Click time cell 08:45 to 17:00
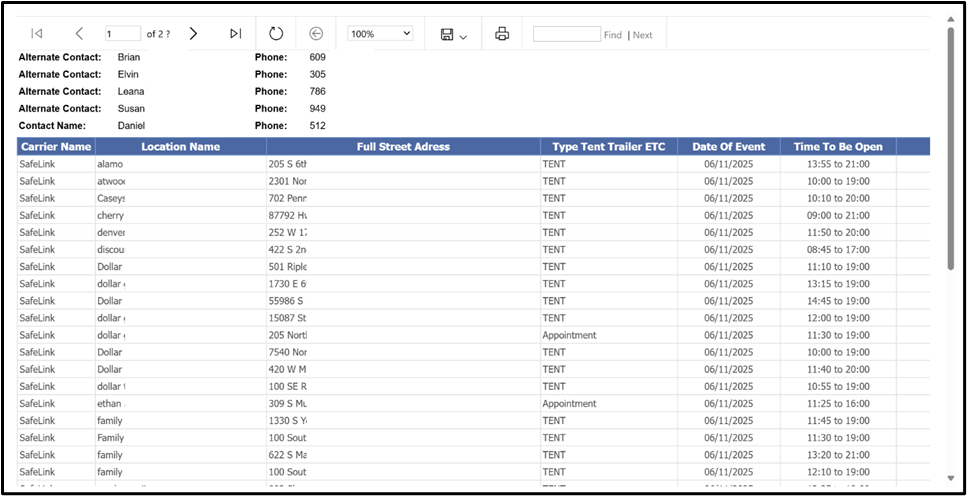967x496 pixels. [838, 250]
